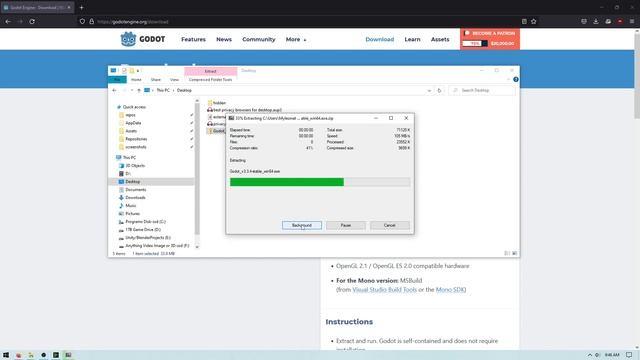Open the Features page in Godot nav
The image size is (640, 360).
pos(193,40)
